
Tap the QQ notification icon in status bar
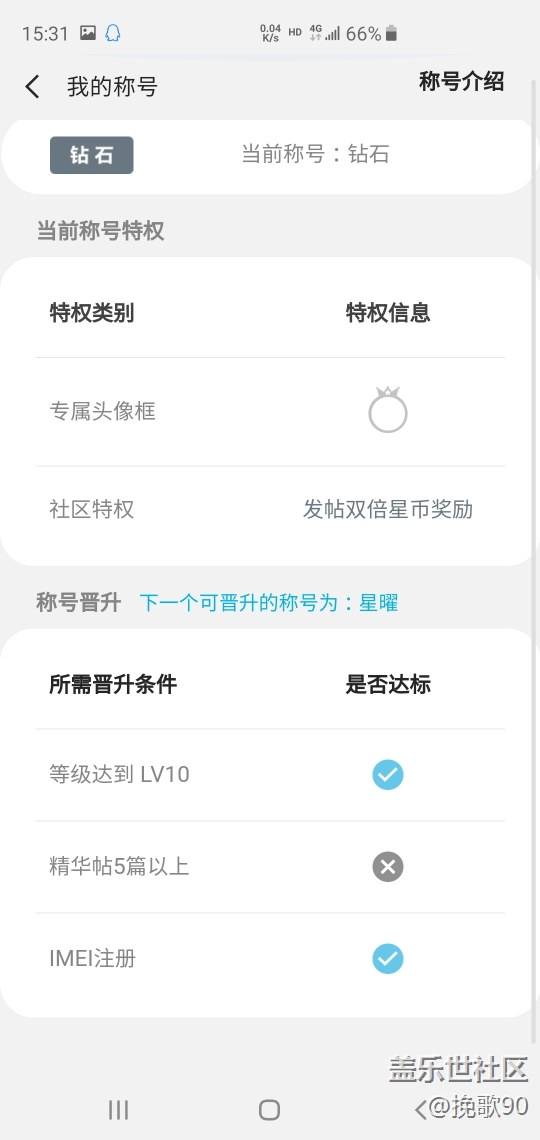click(113, 33)
